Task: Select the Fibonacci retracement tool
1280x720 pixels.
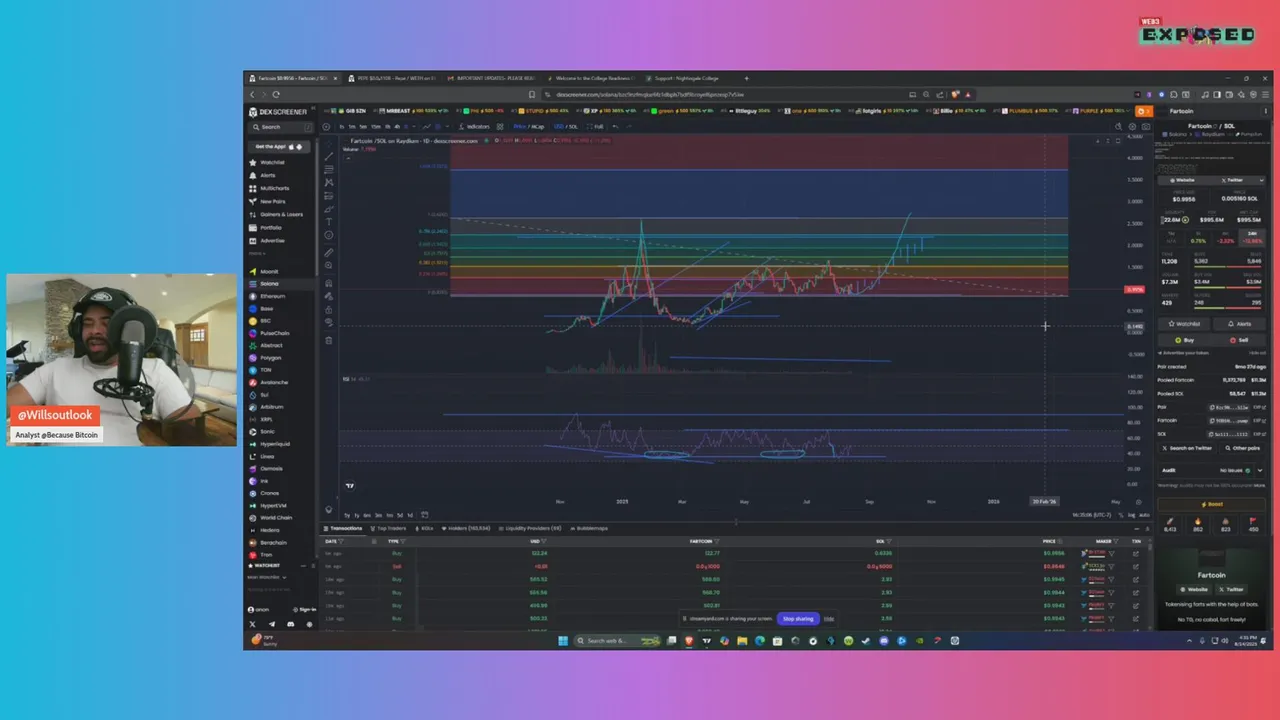Action: (329, 169)
